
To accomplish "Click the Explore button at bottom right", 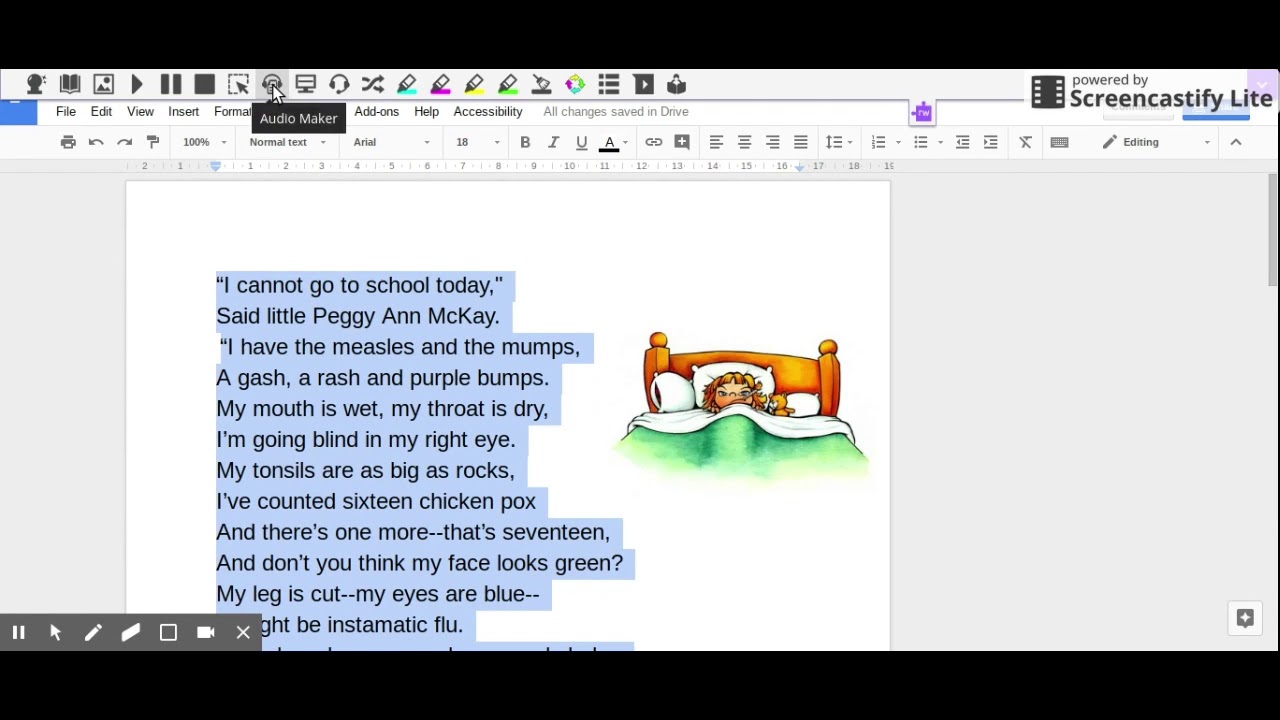I will pyautogui.click(x=1245, y=618).
